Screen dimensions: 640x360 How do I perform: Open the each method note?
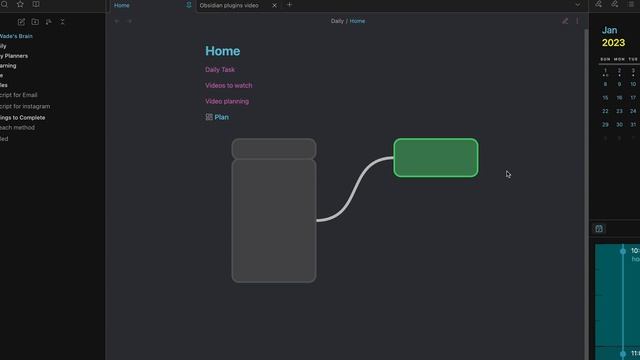click(x=17, y=128)
